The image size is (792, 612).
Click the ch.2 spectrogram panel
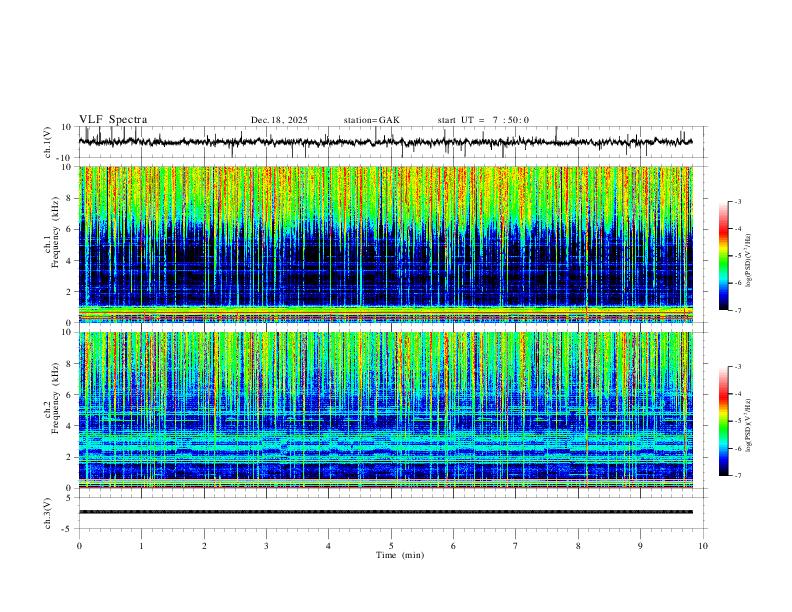pos(386,410)
